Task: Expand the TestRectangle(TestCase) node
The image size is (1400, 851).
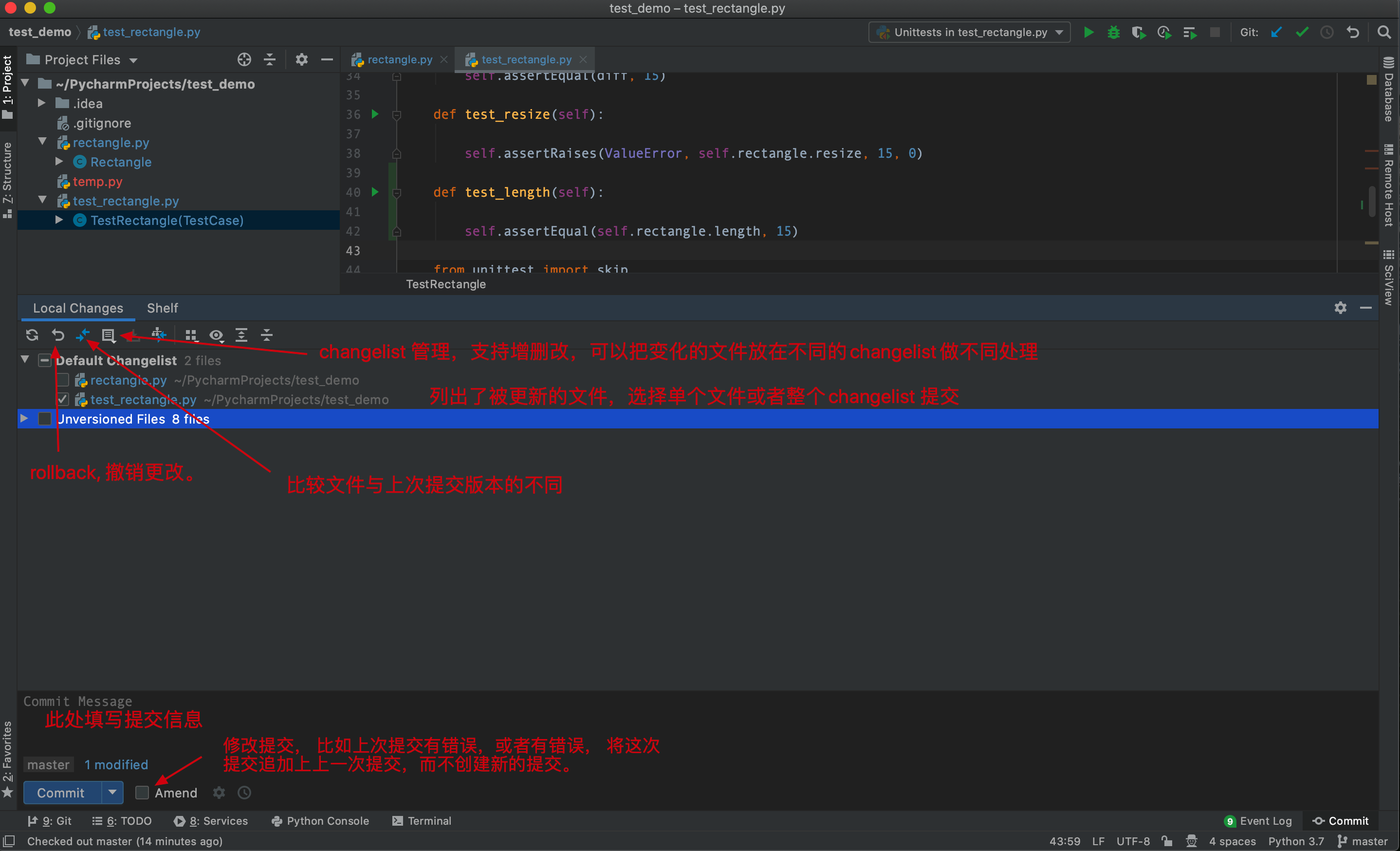Action: [x=59, y=220]
